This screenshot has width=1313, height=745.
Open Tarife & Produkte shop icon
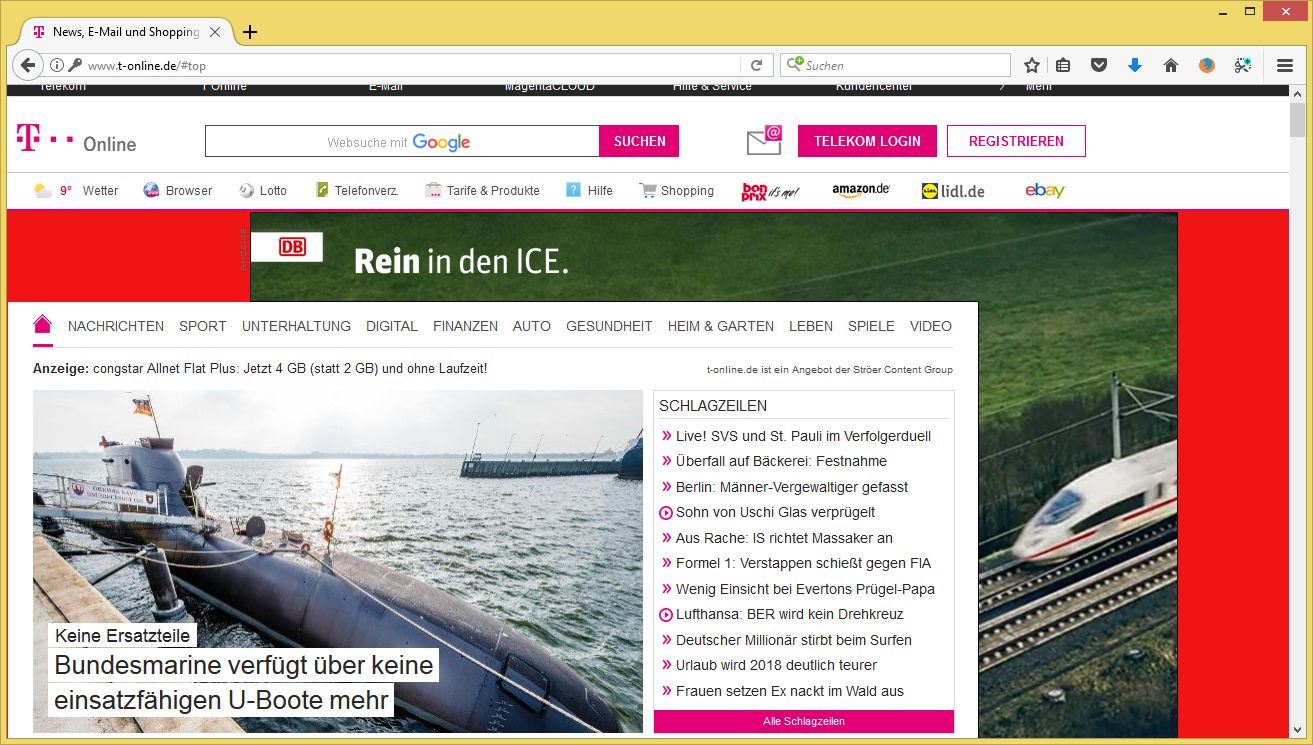pyautogui.click(x=433, y=190)
